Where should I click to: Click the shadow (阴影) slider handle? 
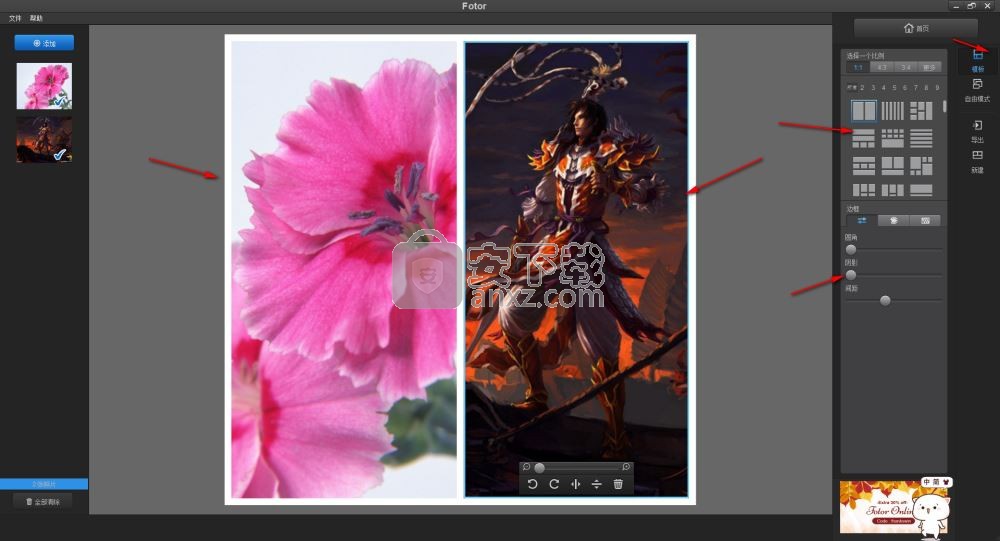pyautogui.click(x=851, y=275)
